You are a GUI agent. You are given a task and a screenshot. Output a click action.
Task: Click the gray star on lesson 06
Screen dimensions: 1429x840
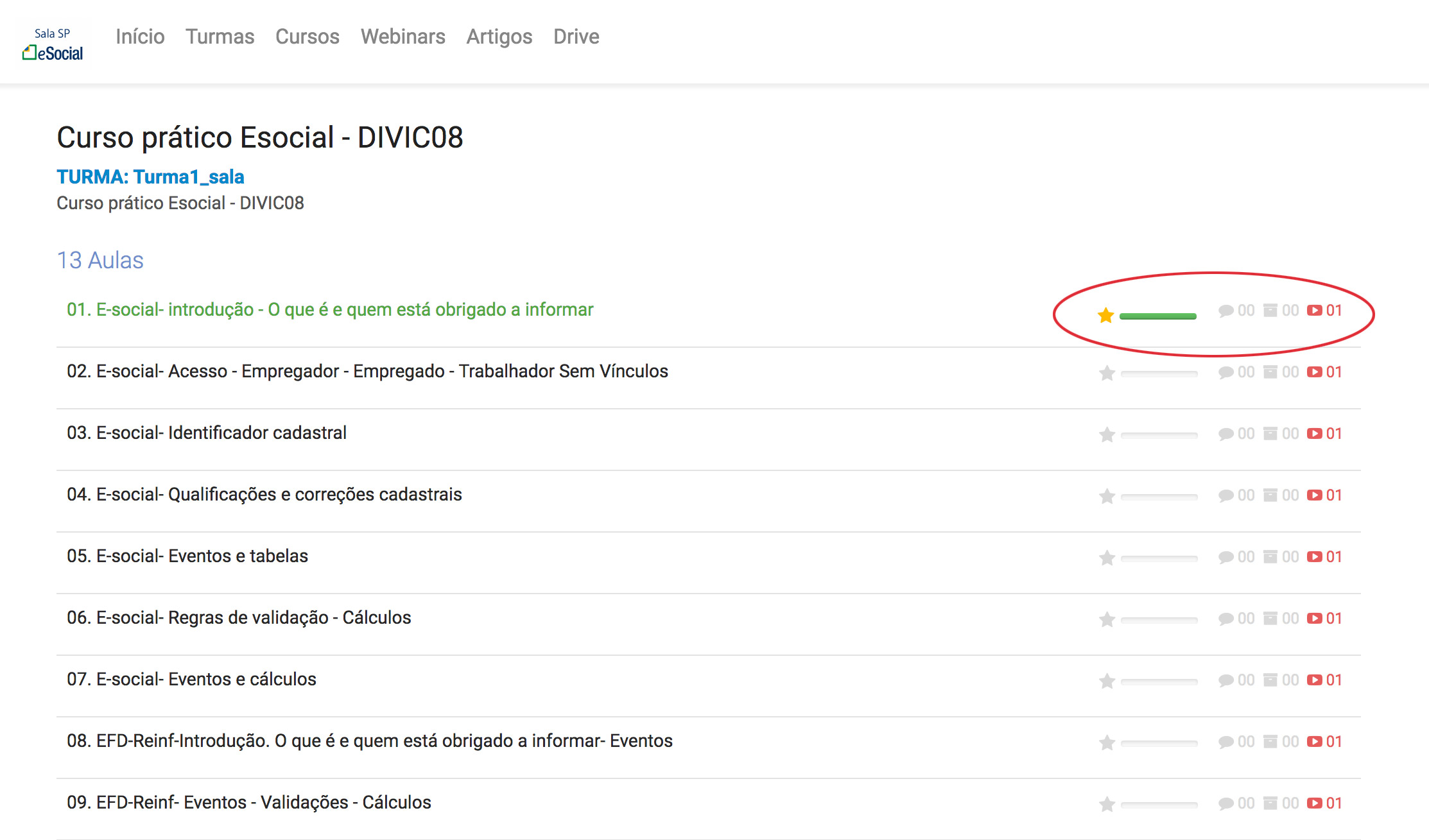coord(1107,619)
